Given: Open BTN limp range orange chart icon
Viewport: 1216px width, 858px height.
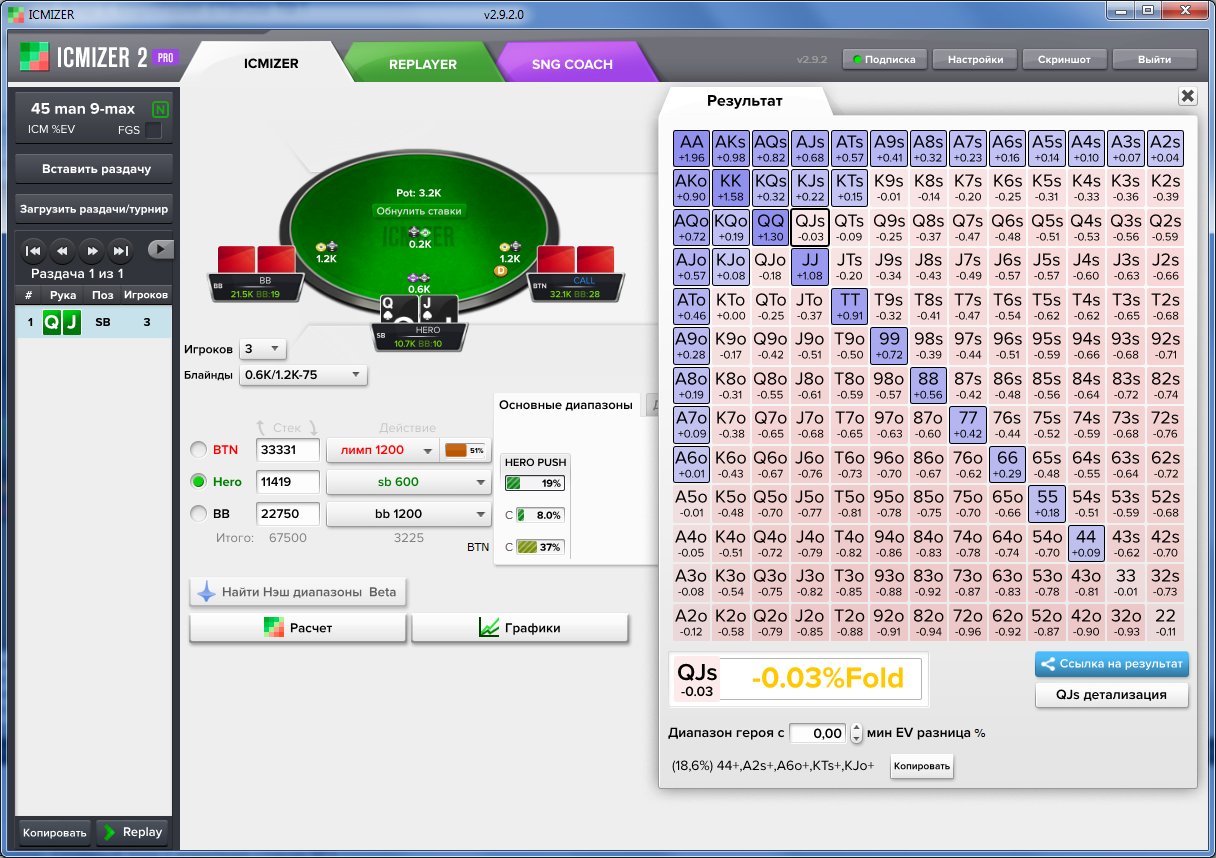Looking at the screenshot, I should pos(456,450).
